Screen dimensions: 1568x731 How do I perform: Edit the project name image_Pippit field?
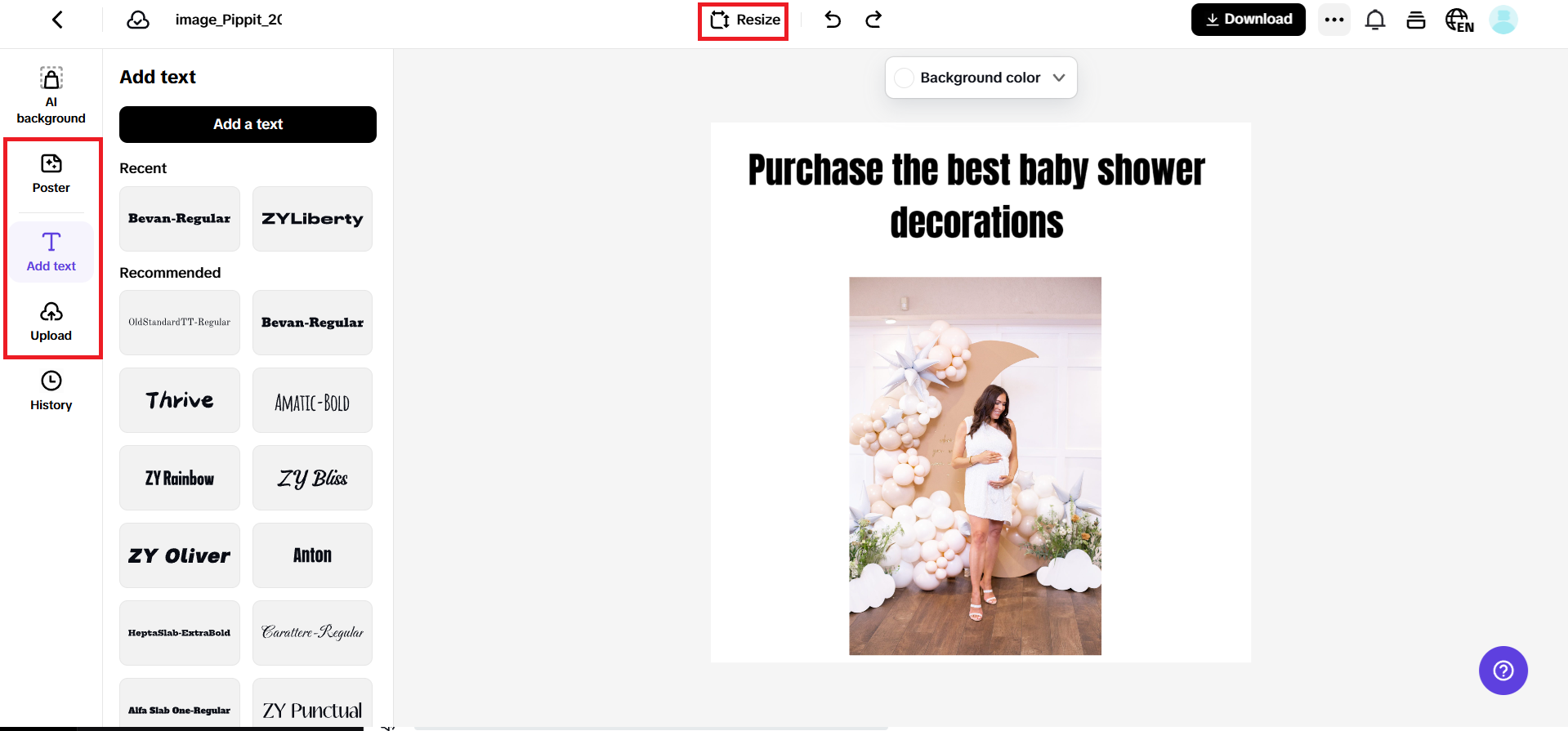tap(229, 20)
